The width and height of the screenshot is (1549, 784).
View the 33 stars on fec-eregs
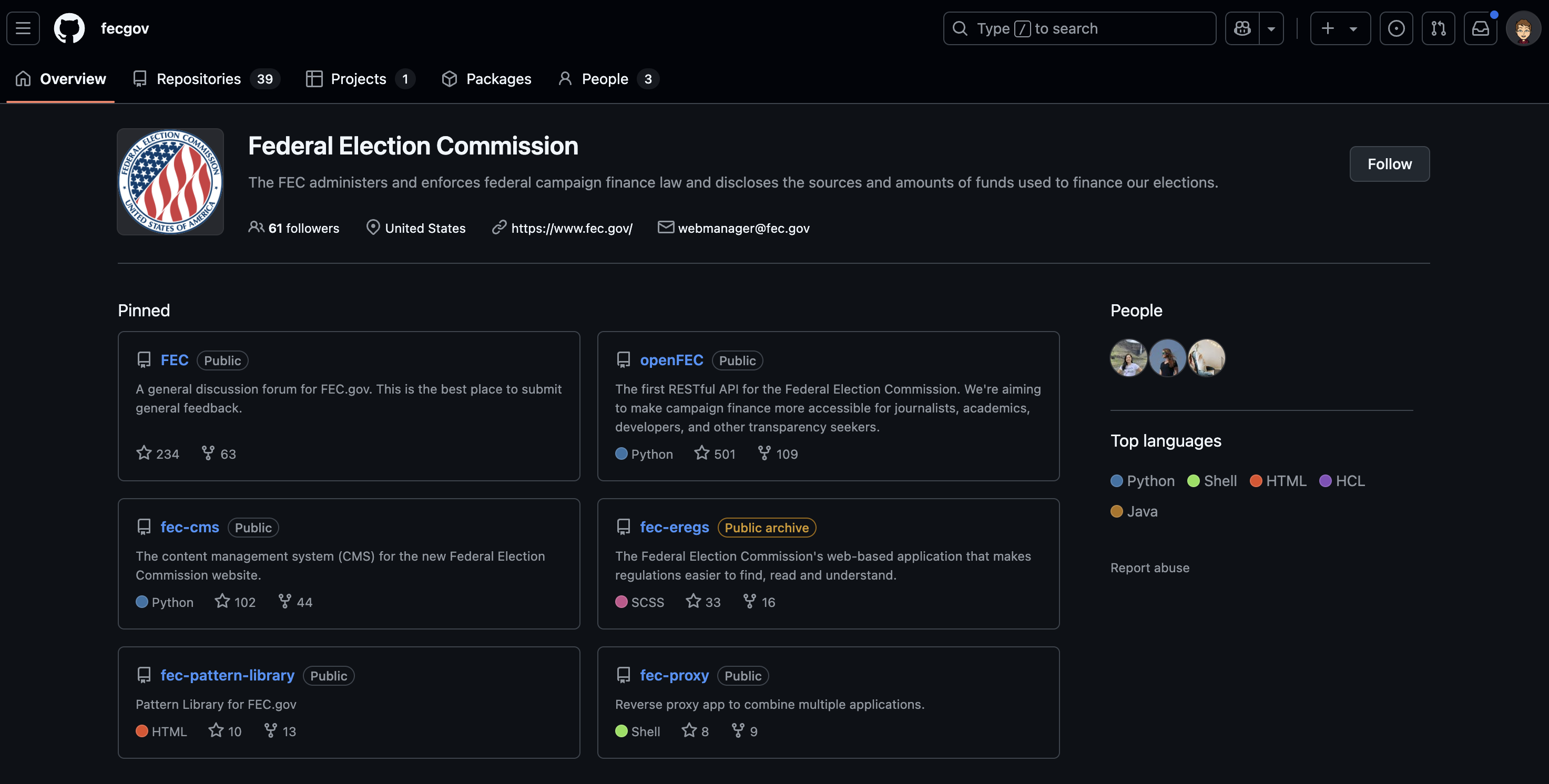(703, 602)
